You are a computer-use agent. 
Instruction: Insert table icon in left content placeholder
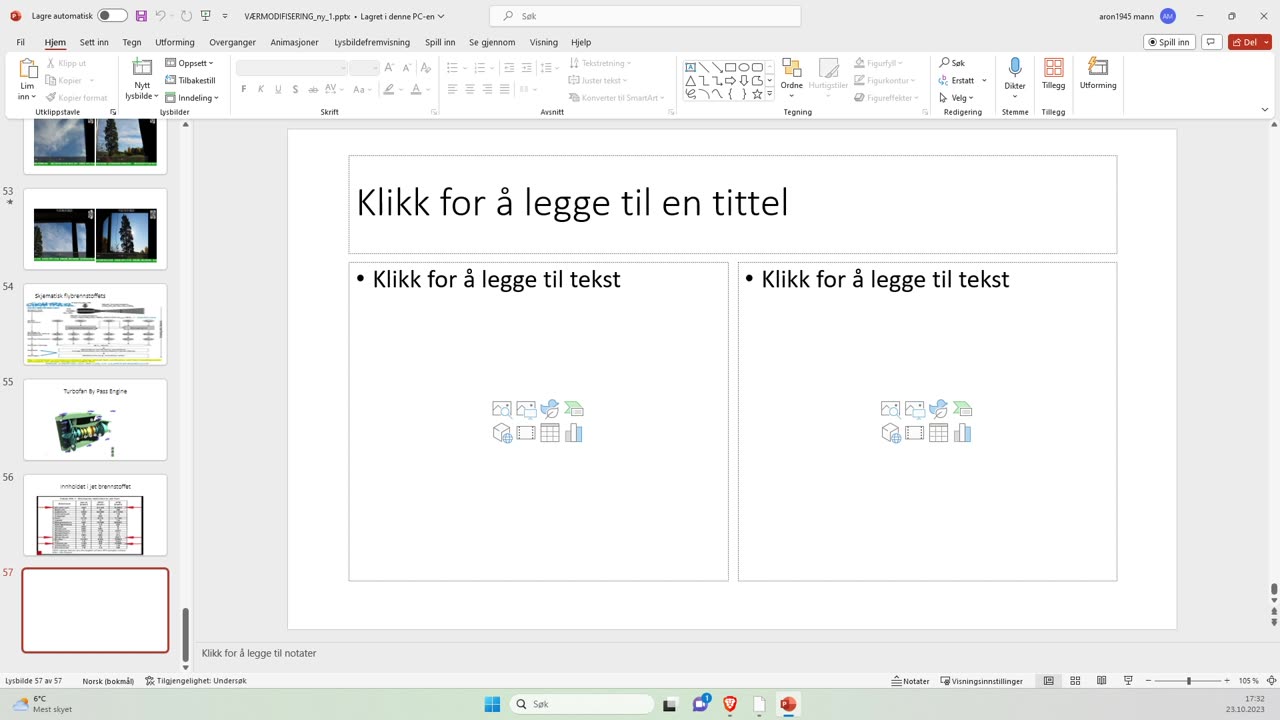pos(550,433)
